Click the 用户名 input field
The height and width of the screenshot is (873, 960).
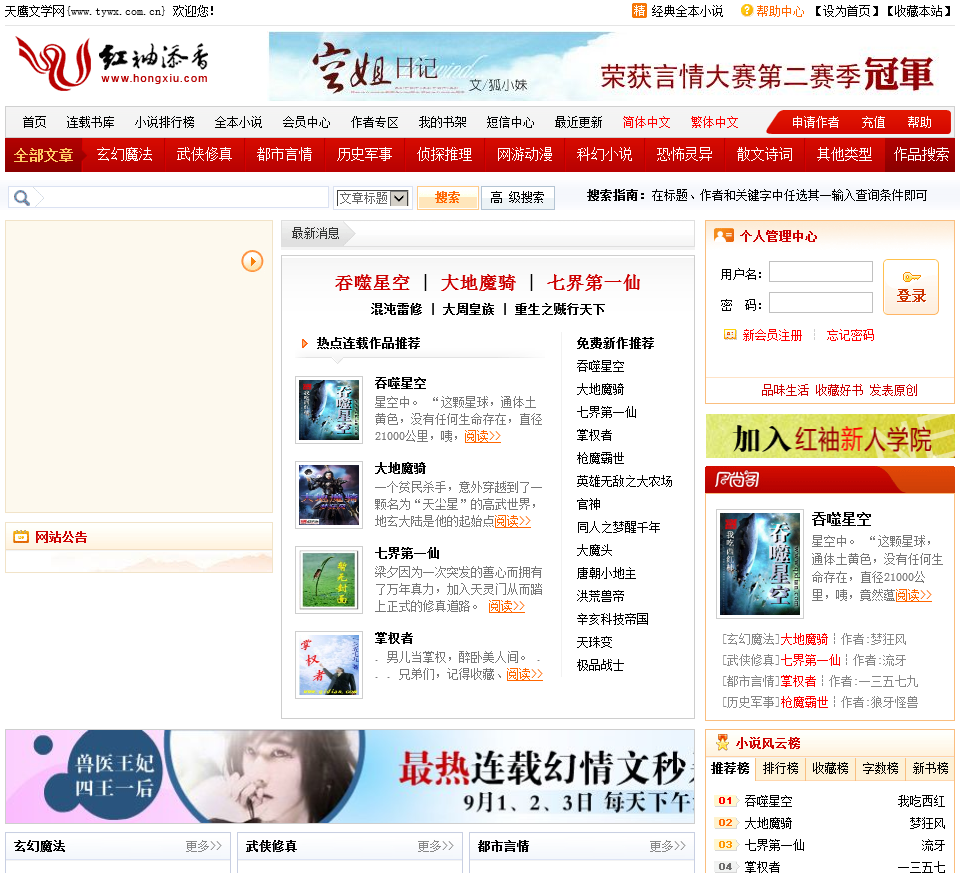(x=820, y=272)
